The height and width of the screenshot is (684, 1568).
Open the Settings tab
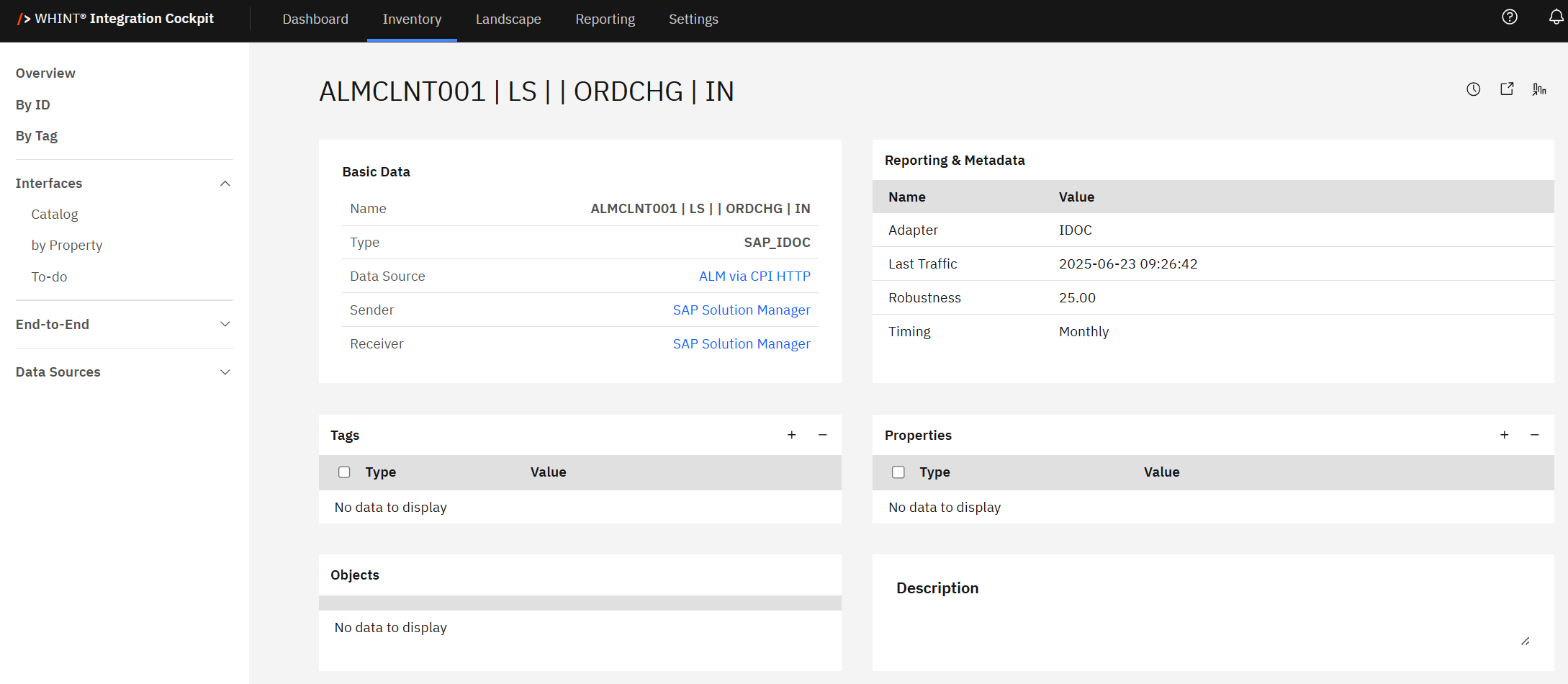tap(693, 19)
